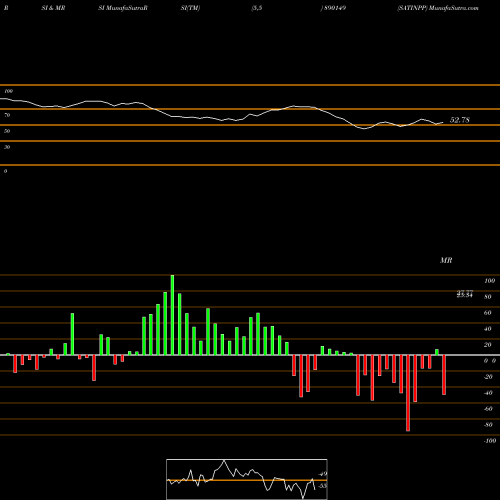Click the '(5,5' parameter text in the header

point(257,8)
